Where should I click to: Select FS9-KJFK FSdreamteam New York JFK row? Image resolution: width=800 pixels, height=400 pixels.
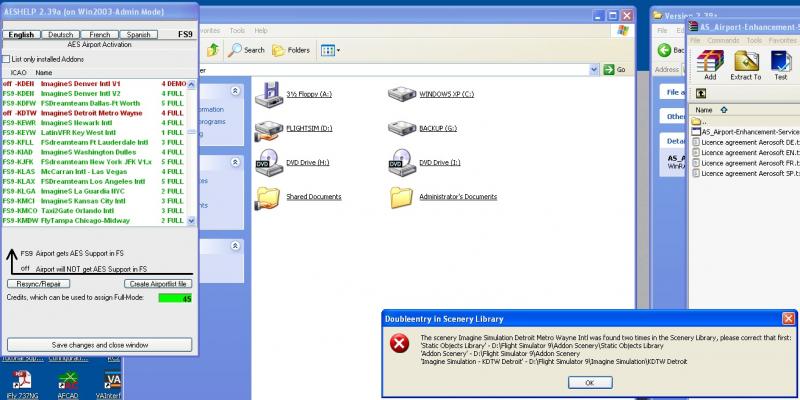click(x=94, y=162)
